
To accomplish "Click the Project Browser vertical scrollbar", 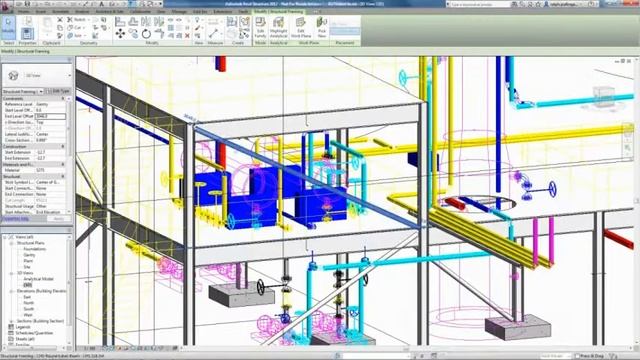I will [x=70, y=290].
